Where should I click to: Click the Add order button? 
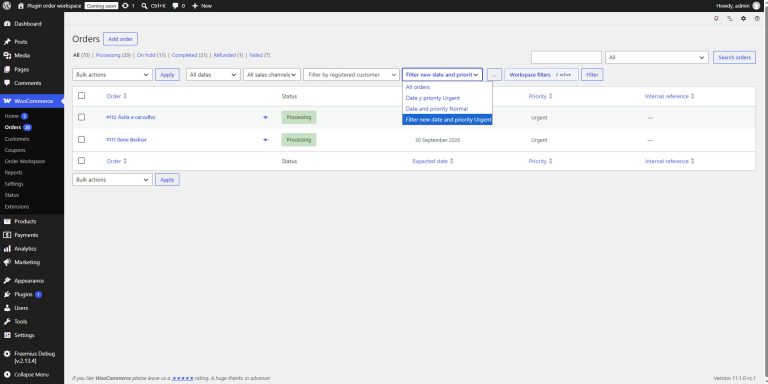[x=120, y=39]
